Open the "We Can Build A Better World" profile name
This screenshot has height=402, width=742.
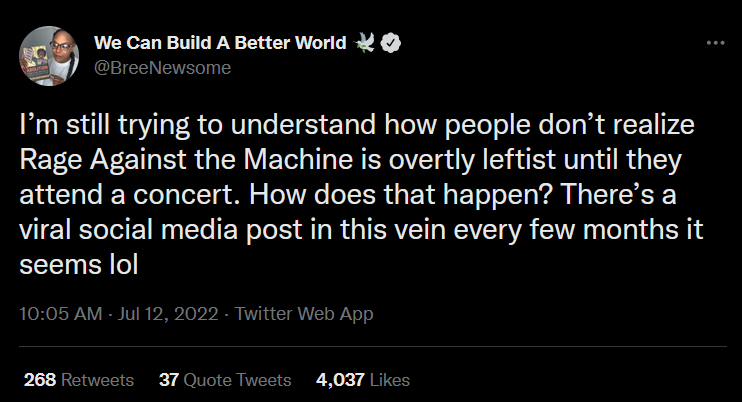point(219,42)
